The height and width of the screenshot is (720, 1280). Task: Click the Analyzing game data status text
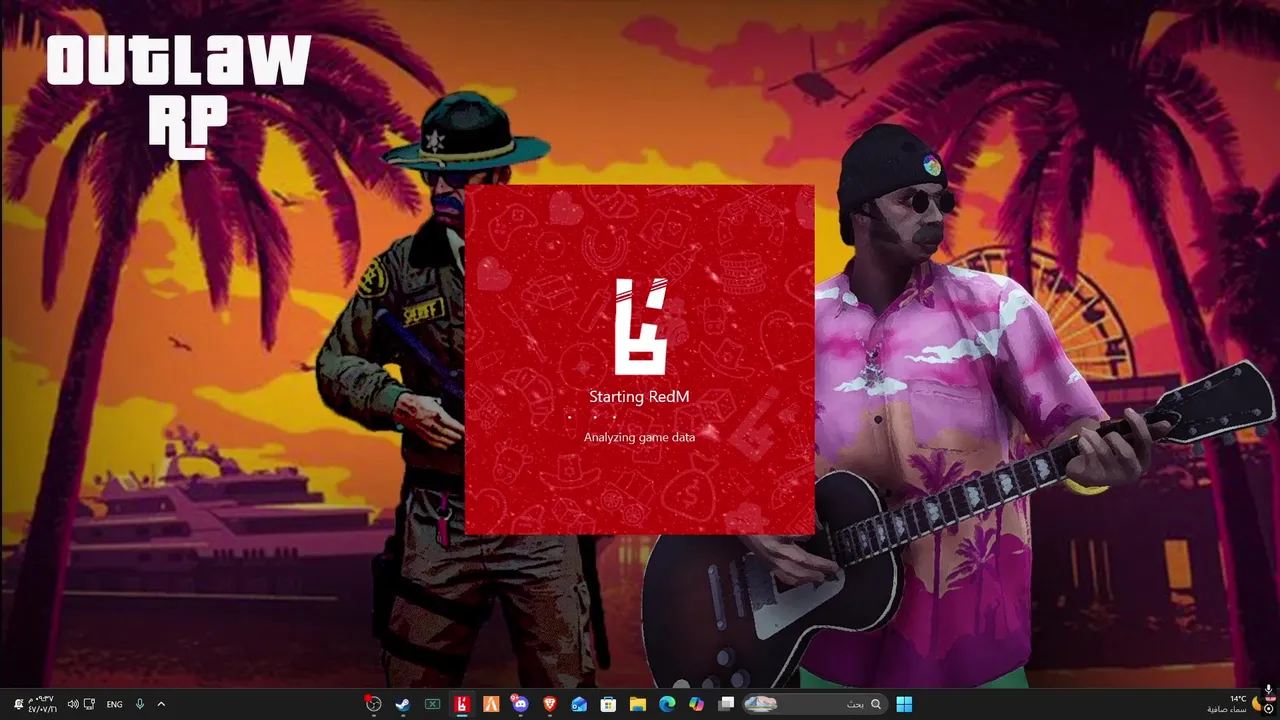click(639, 437)
